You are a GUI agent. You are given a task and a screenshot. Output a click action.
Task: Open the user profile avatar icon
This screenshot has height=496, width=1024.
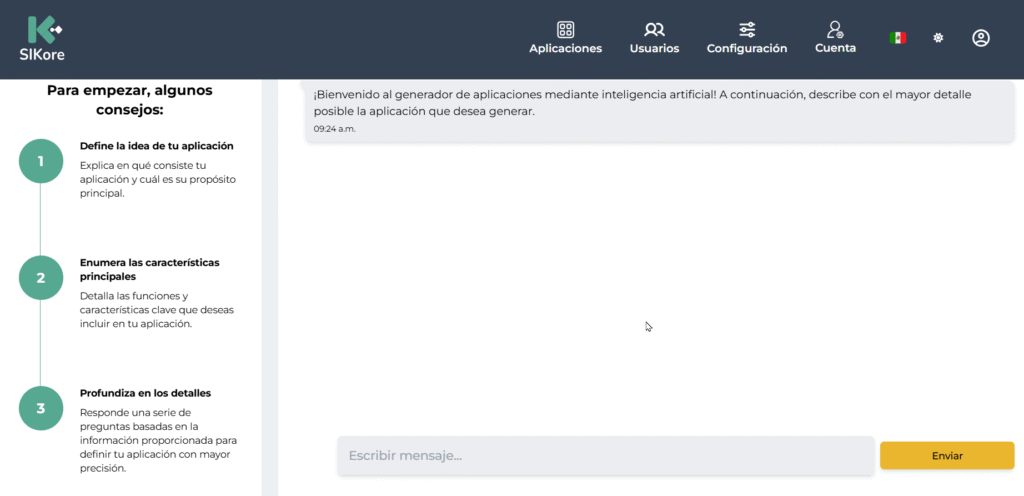[981, 38]
